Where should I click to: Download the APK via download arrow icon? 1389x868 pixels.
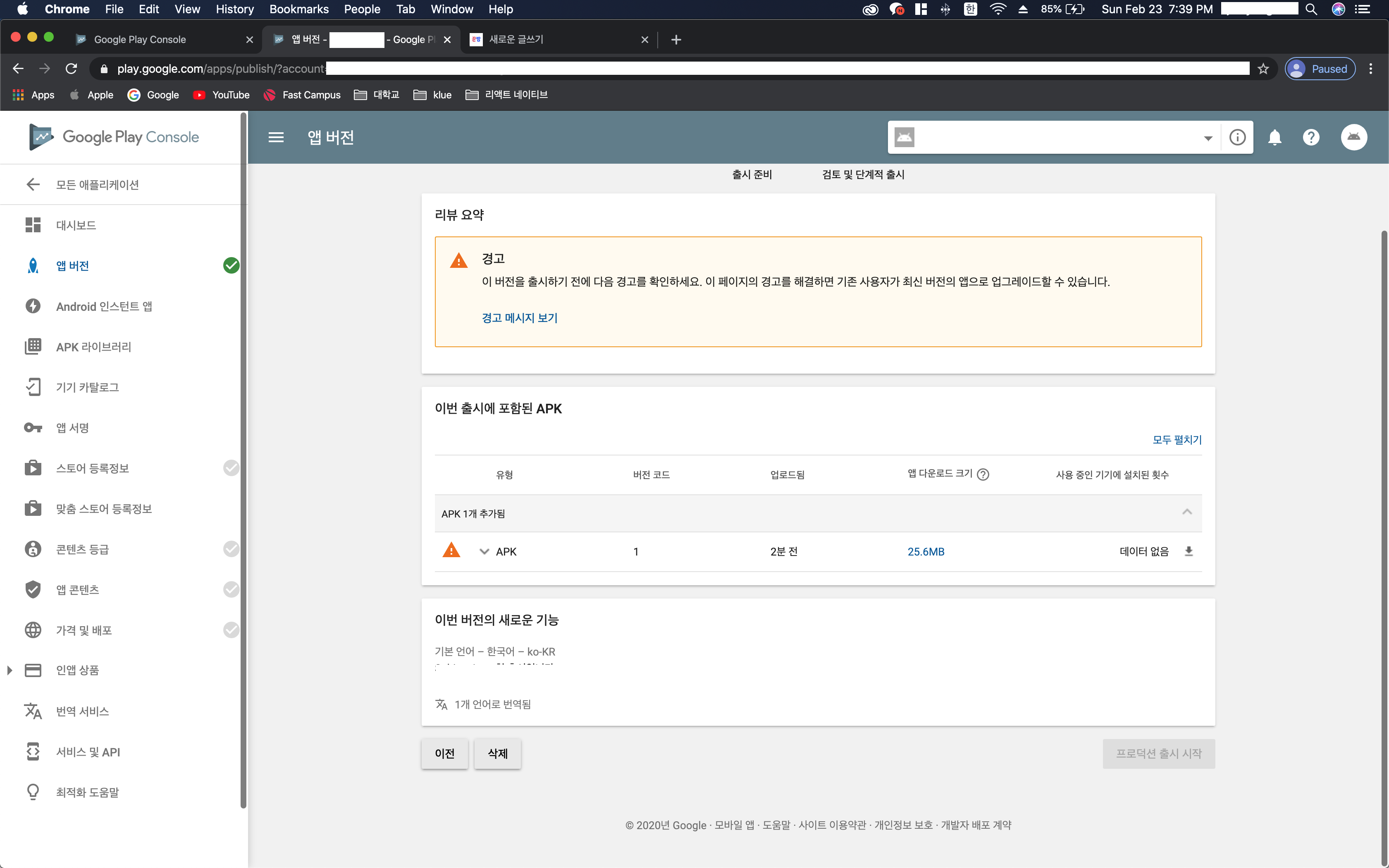tap(1189, 551)
